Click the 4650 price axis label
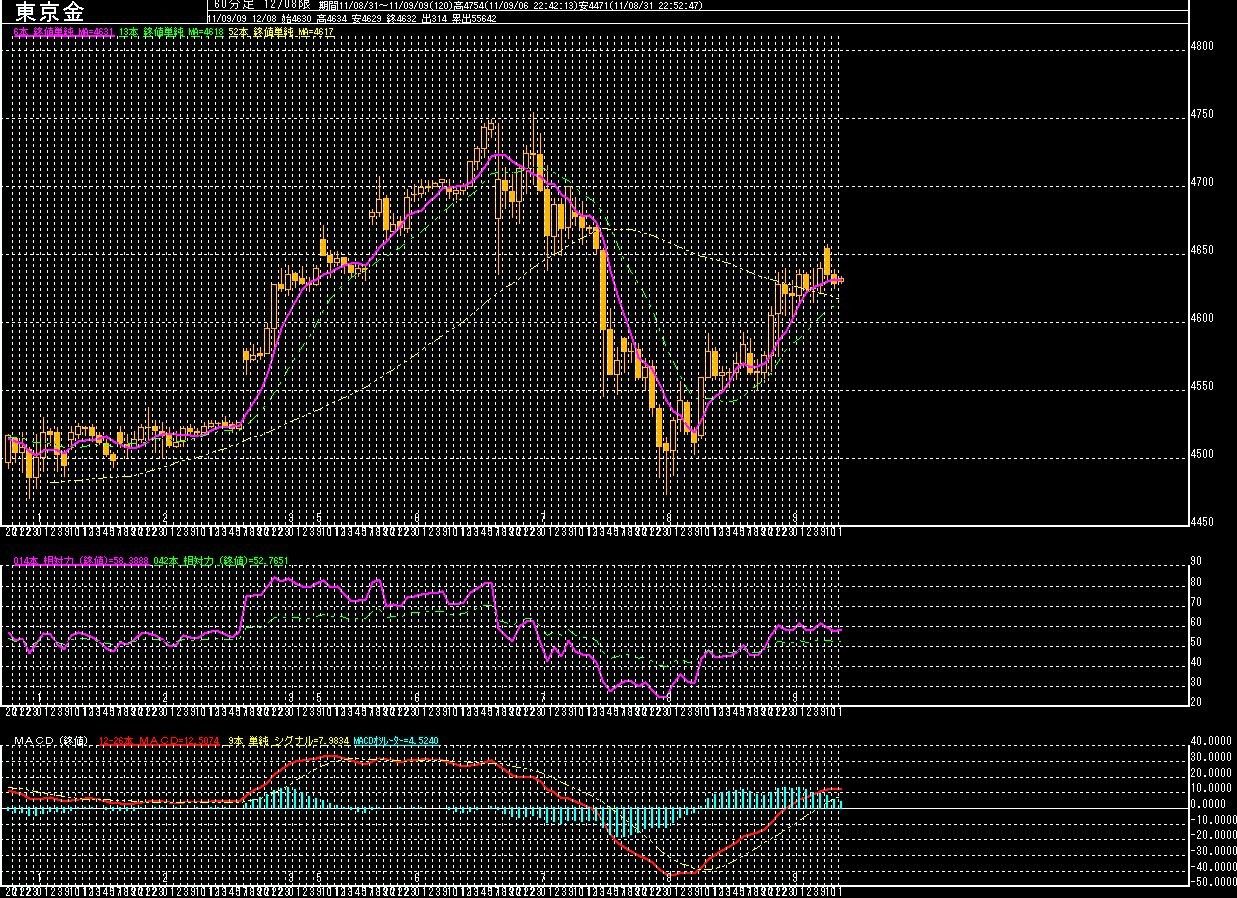Image resolution: width=1237 pixels, height=898 pixels. (x=1201, y=250)
